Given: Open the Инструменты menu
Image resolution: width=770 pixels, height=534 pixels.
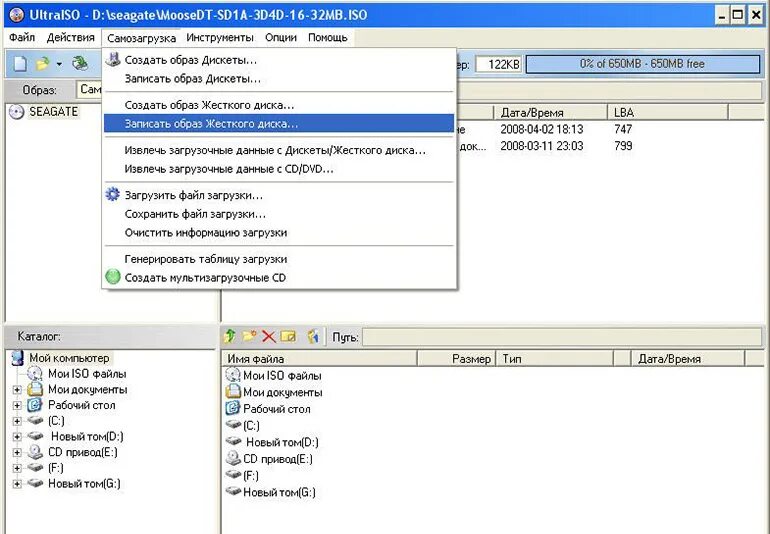Looking at the screenshot, I should pos(220,37).
